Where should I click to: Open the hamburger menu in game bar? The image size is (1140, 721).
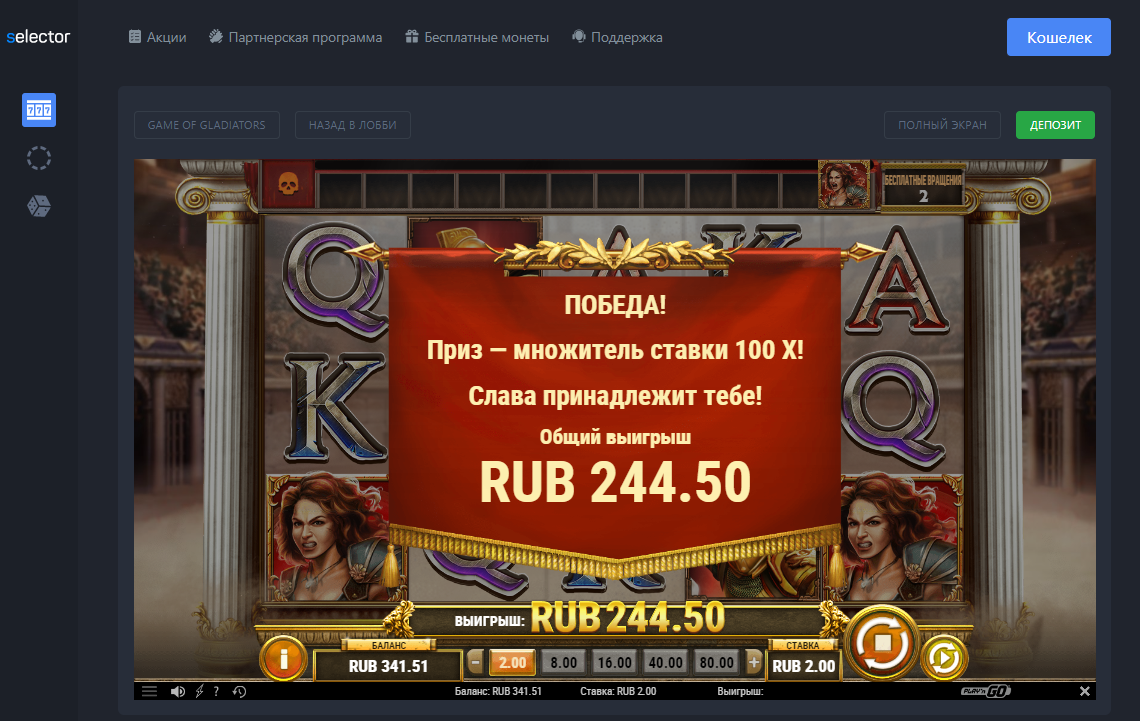pyautogui.click(x=149, y=691)
